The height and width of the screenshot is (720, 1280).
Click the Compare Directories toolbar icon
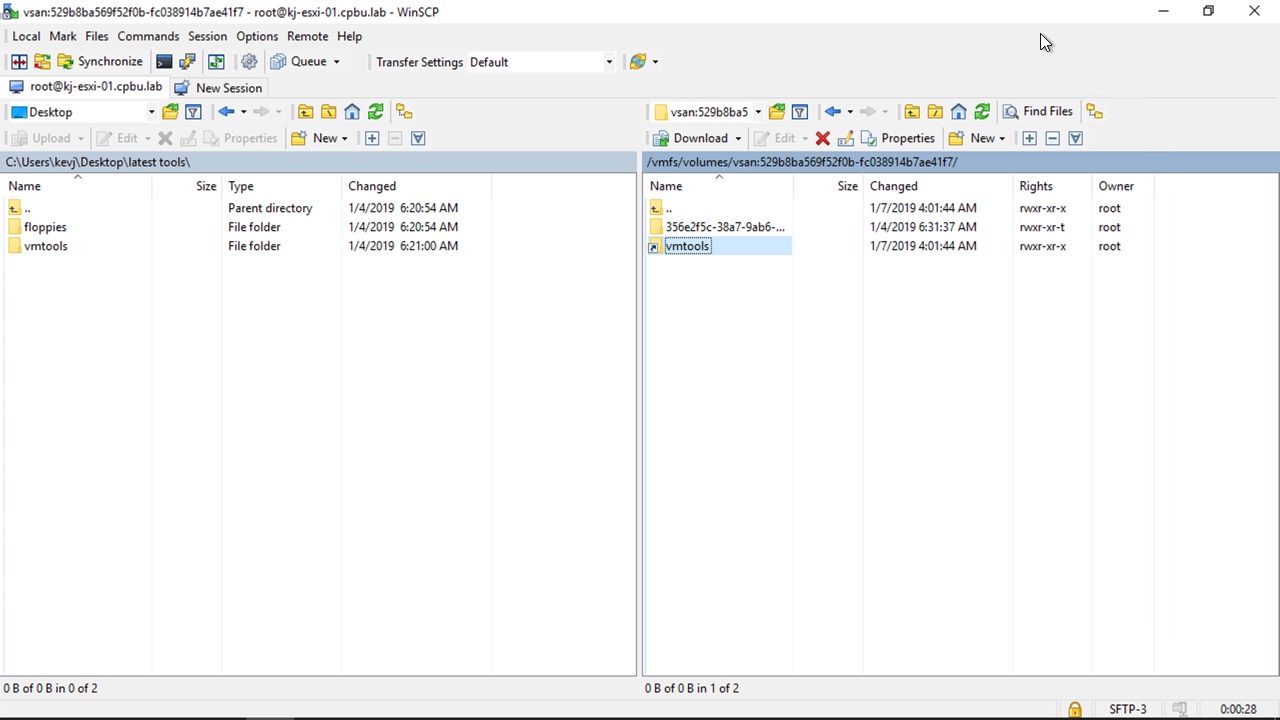point(19,62)
